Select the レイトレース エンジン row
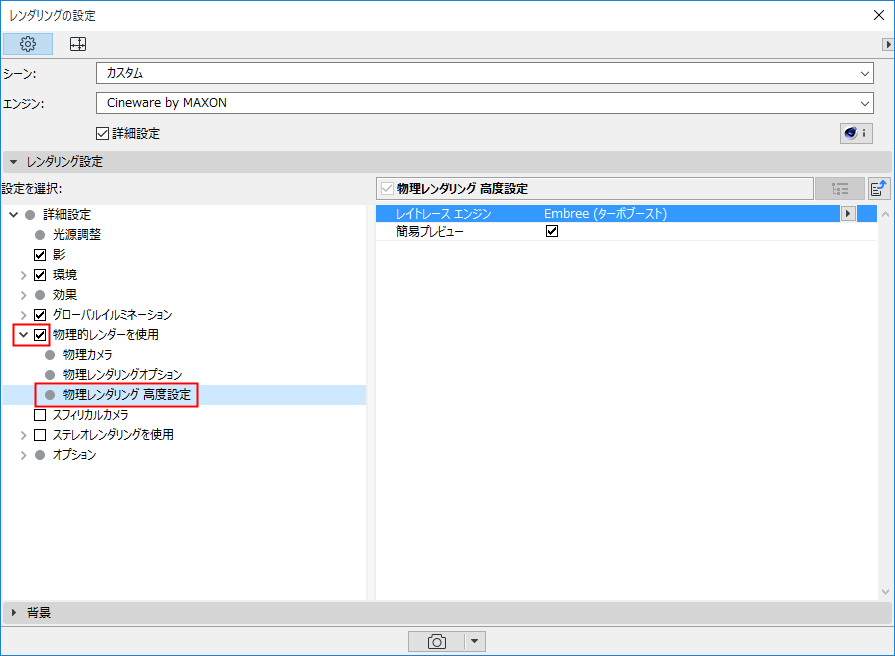The height and width of the screenshot is (656, 895). (x=626, y=214)
